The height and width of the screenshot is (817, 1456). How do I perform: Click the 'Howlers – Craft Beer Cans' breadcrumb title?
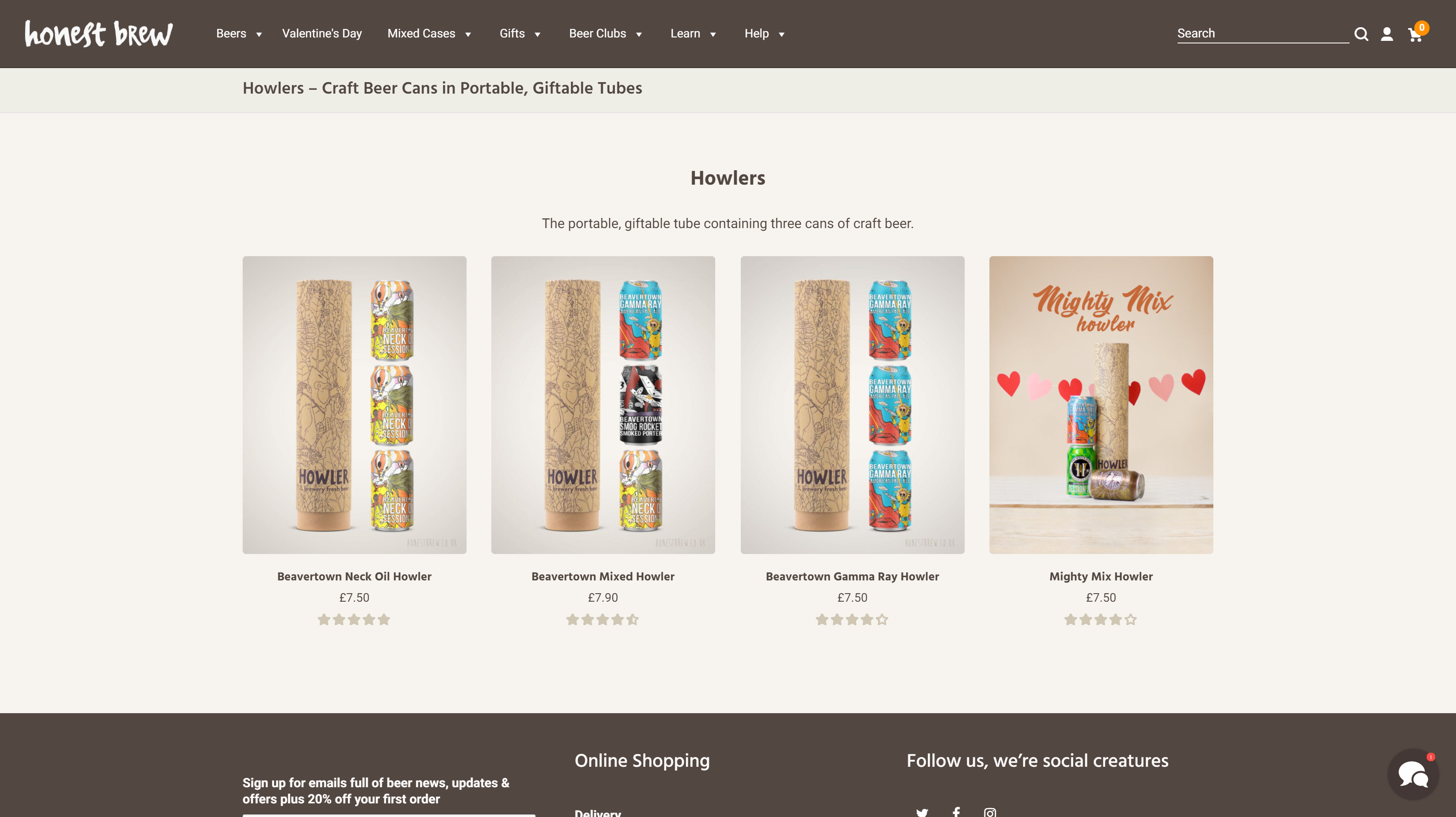tap(442, 88)
